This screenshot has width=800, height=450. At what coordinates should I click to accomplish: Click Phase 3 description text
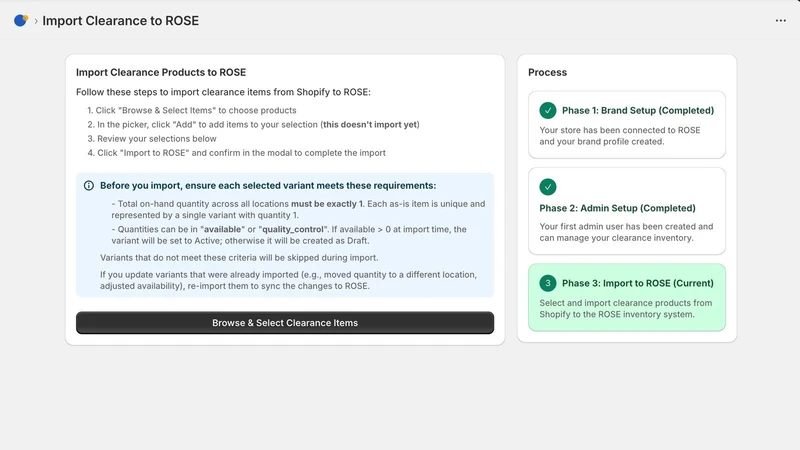[626, 309]
